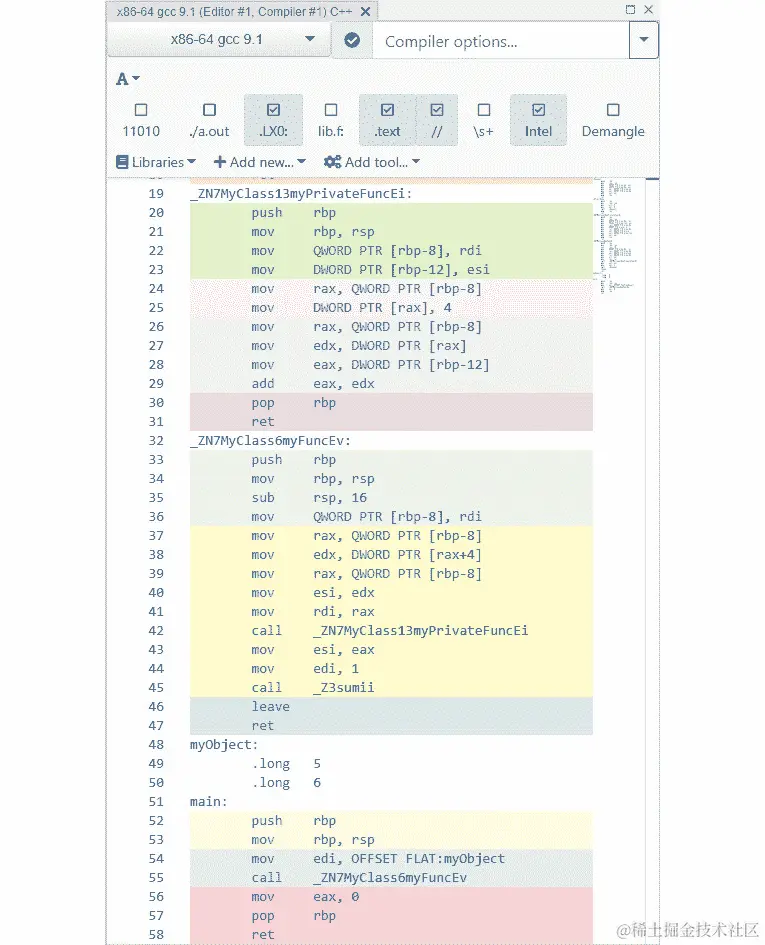Viewport: 765px width, 945px height.
Task: Select line number 25 in the gutter
Action: coord(156,307)
